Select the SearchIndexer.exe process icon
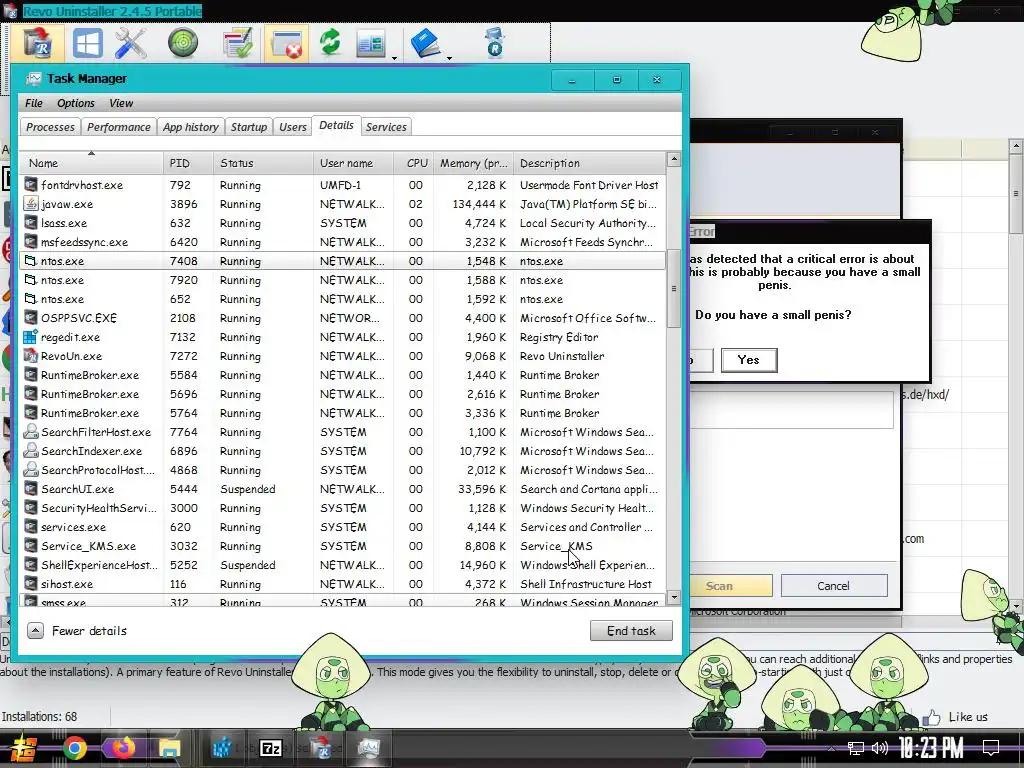The image size is (1024, 768). pos(30,451)
